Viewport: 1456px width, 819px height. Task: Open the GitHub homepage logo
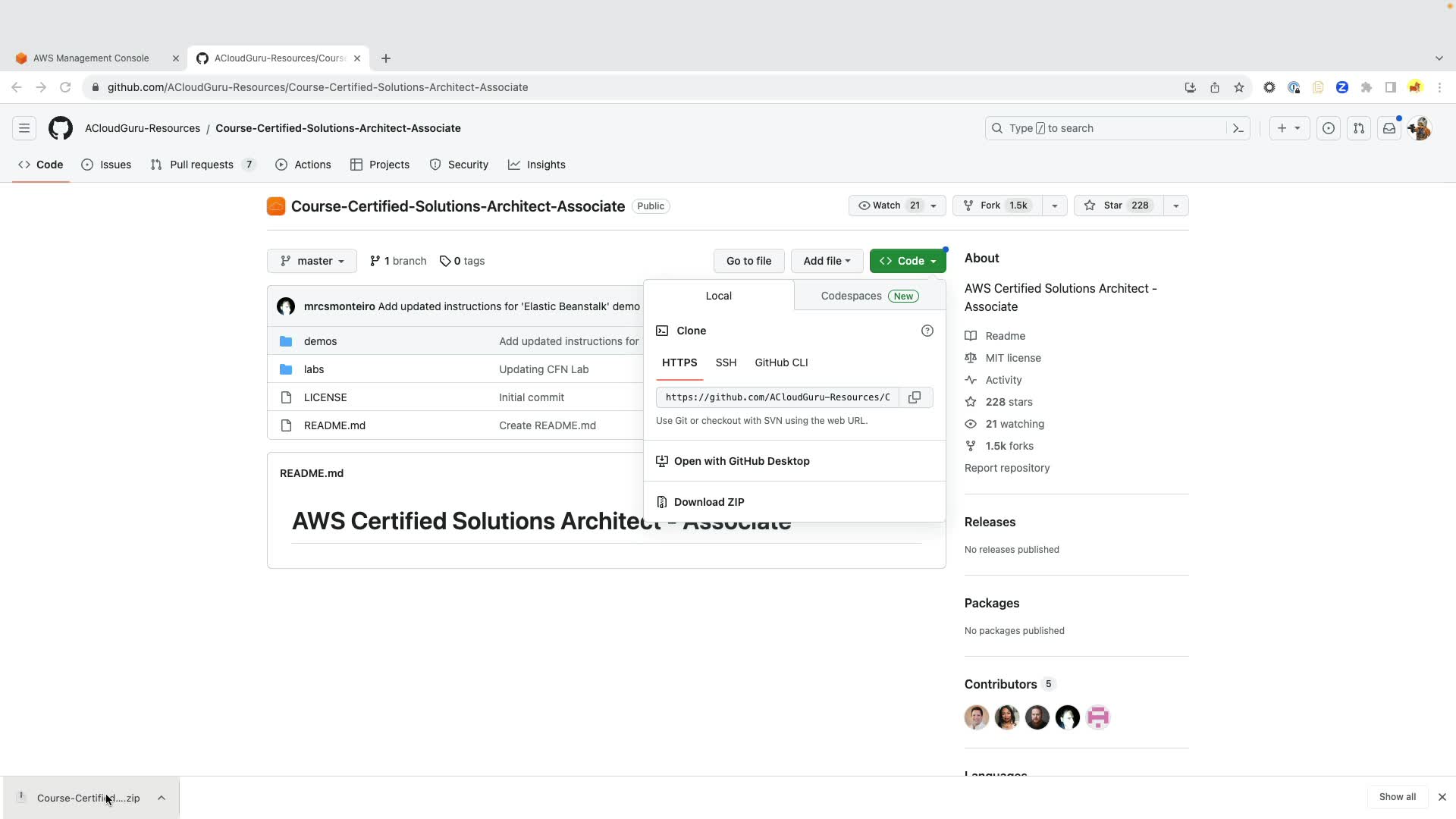[x=61, y=128]
